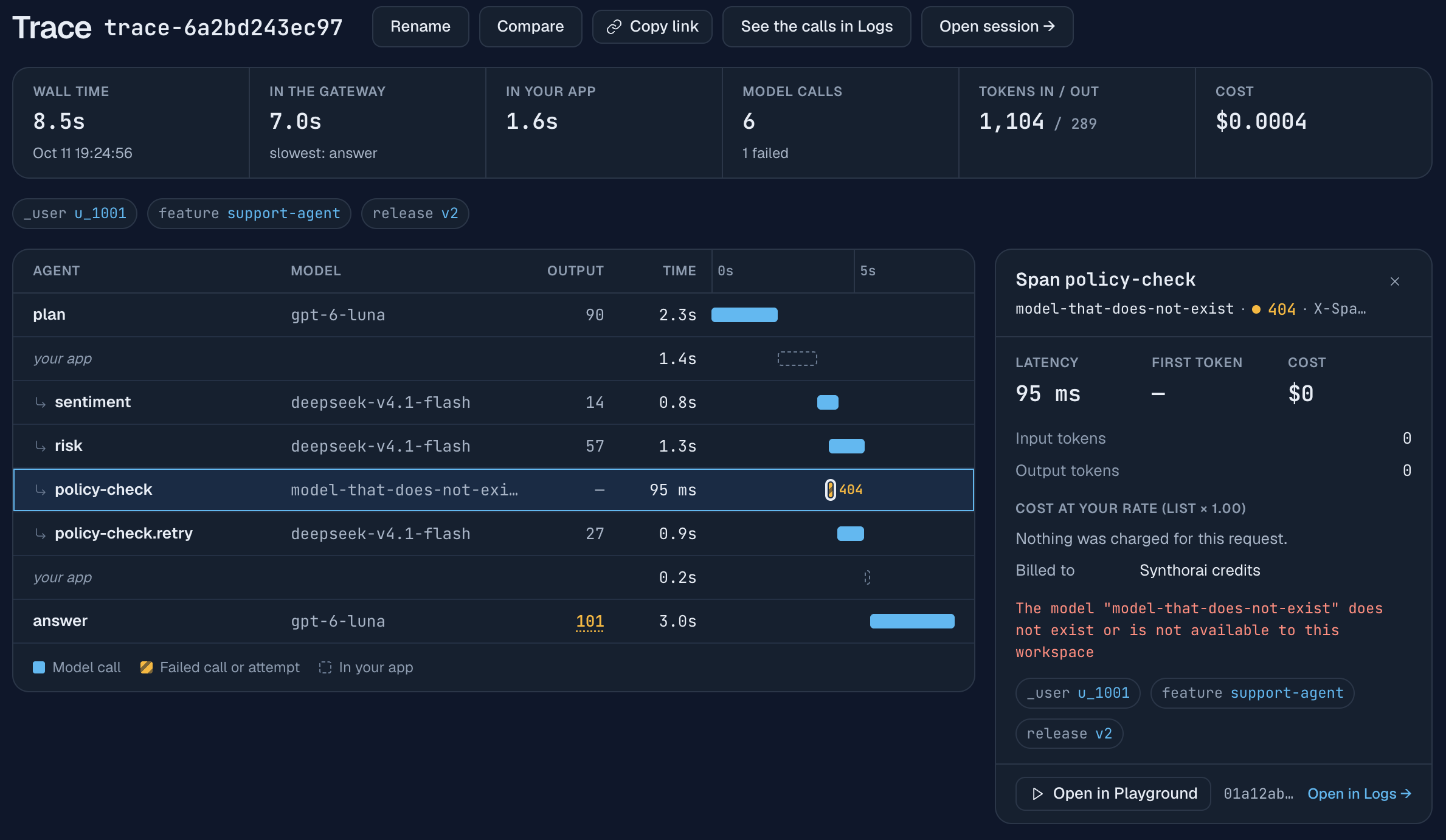Click the truncated request ID 01a12ab…

[x=1258, y=794]
